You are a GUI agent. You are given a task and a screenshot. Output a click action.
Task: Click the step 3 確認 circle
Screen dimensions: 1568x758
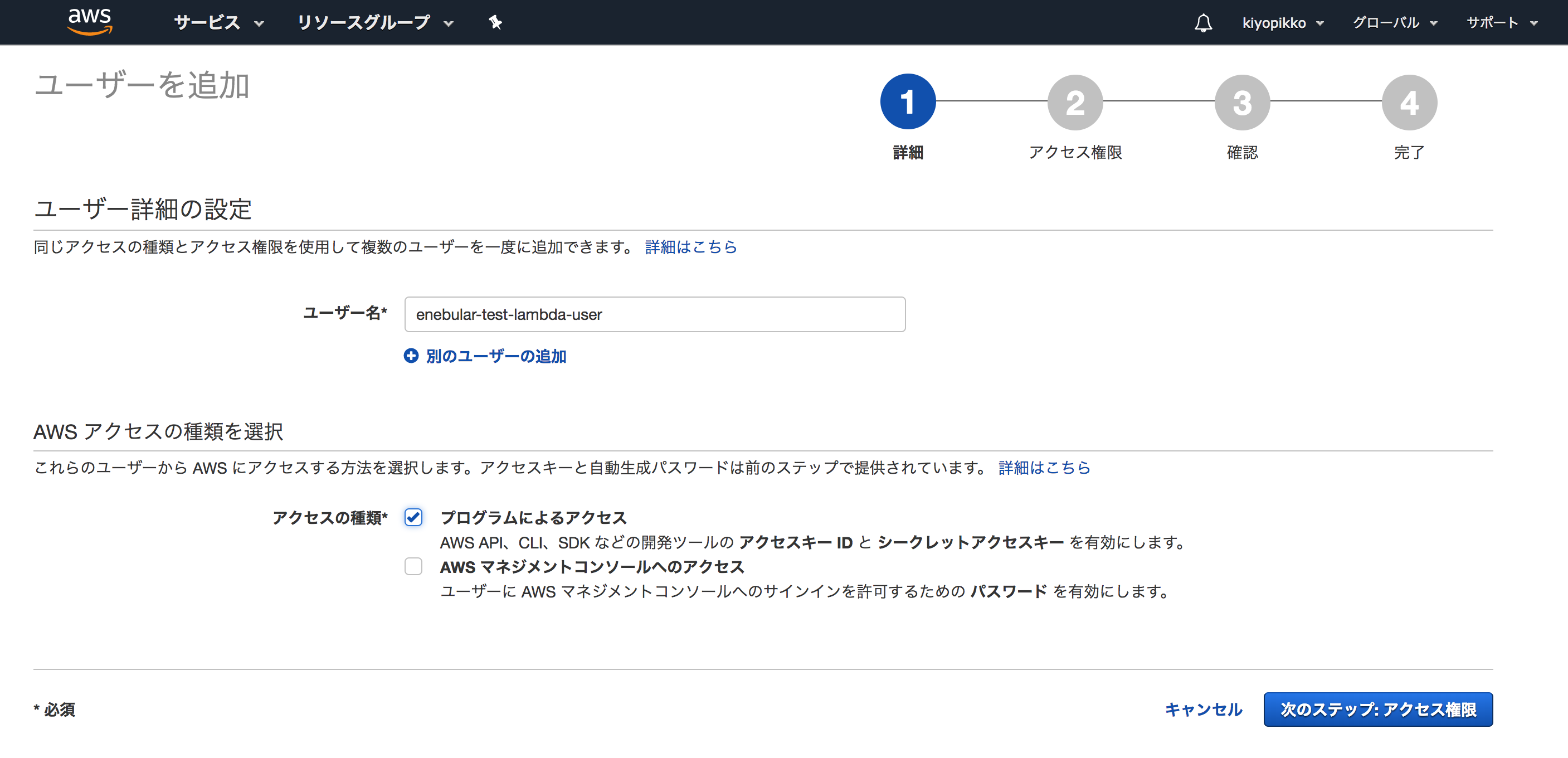tap(1241, 101)
